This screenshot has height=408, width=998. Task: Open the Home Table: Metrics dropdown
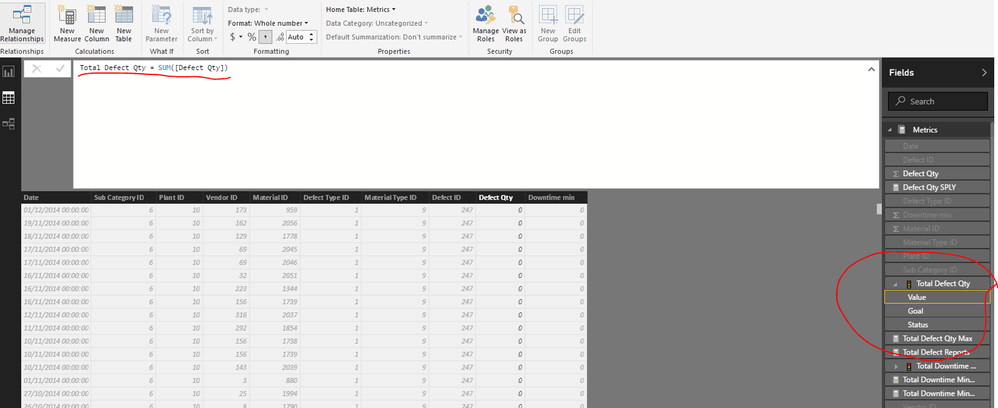[x=360, y=9]
